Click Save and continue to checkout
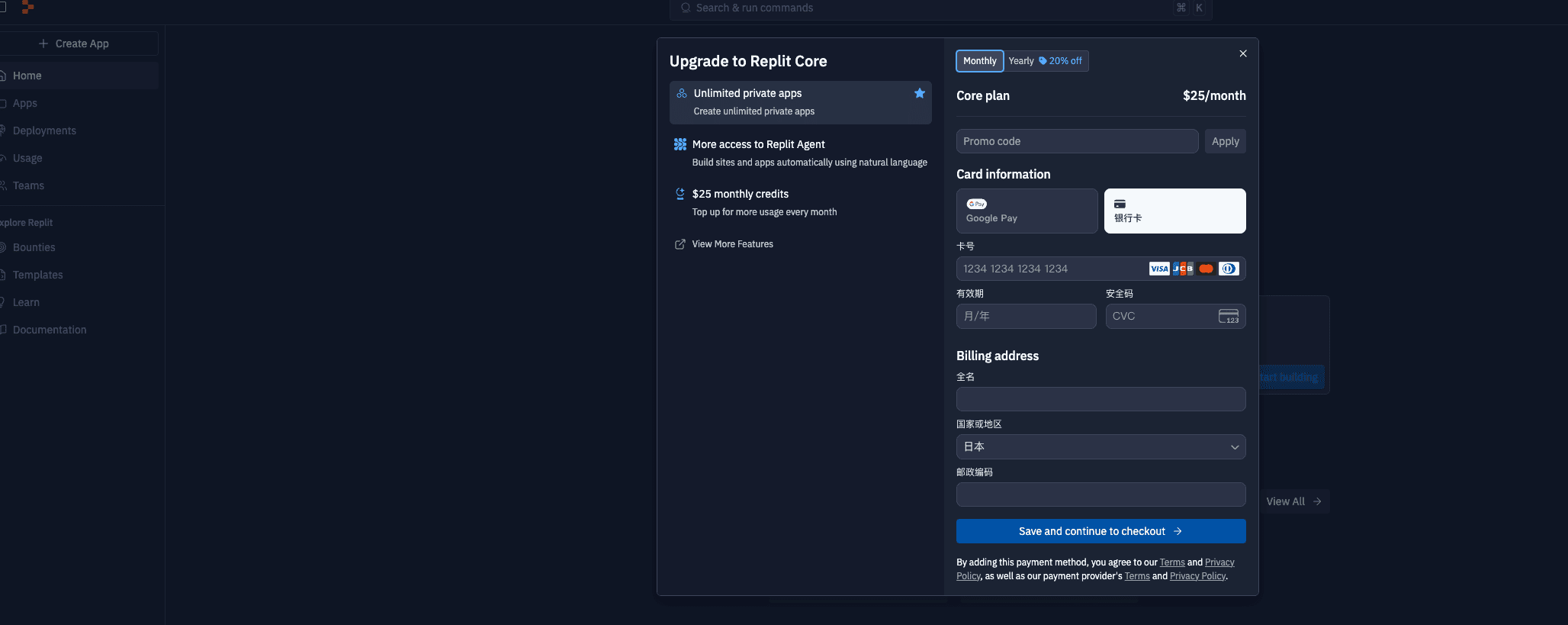The width and height of the screenshot is (1568, 625). pos(1101,531)
